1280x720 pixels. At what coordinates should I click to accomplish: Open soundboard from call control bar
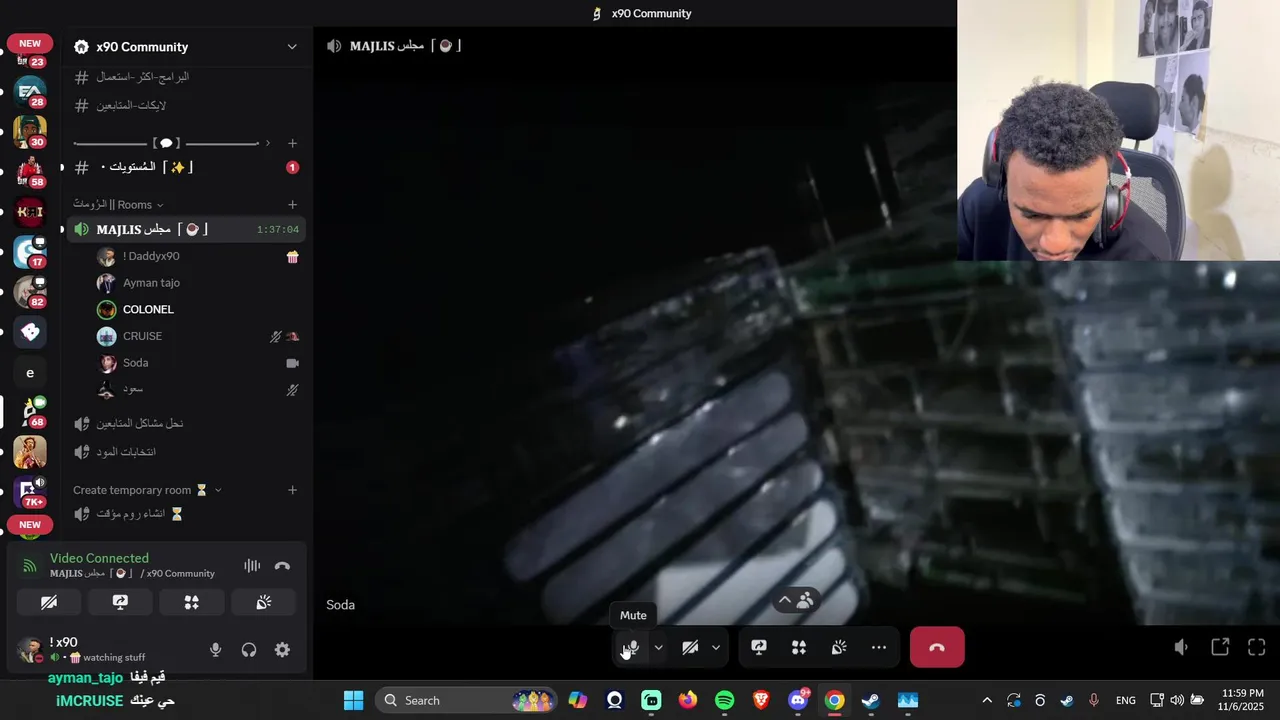[x=839, y=648]
